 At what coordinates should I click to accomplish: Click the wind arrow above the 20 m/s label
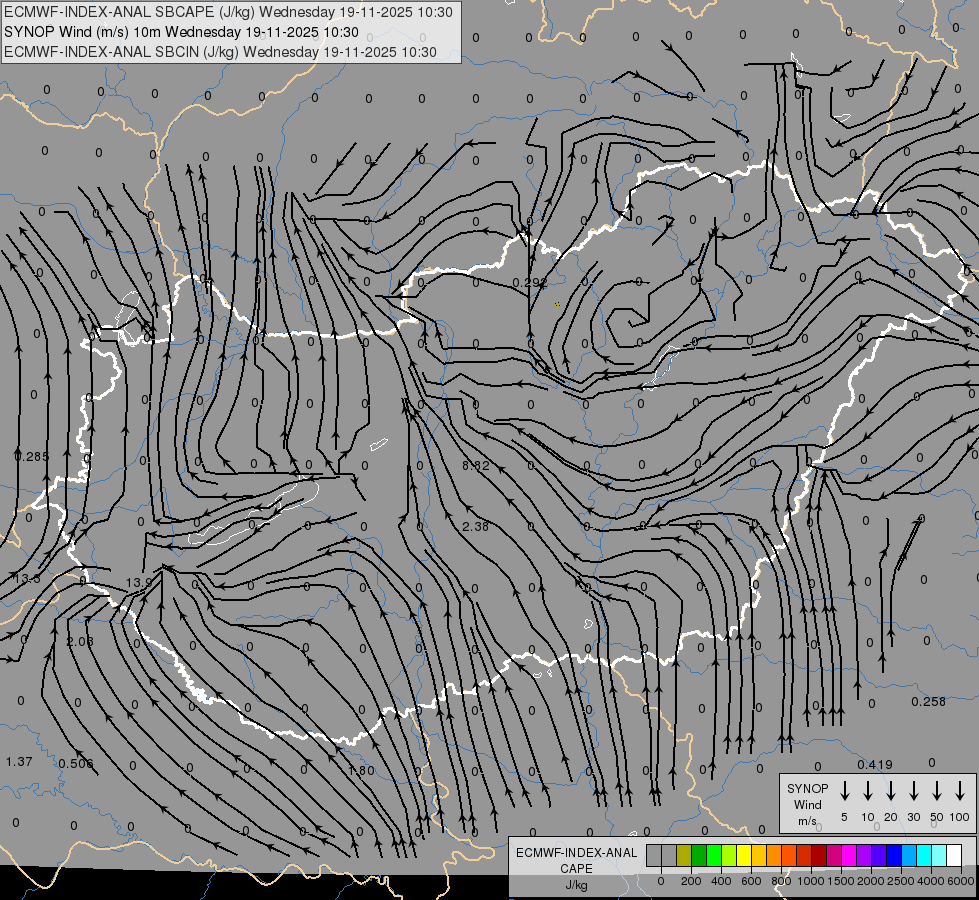click(x=891, y=791)
